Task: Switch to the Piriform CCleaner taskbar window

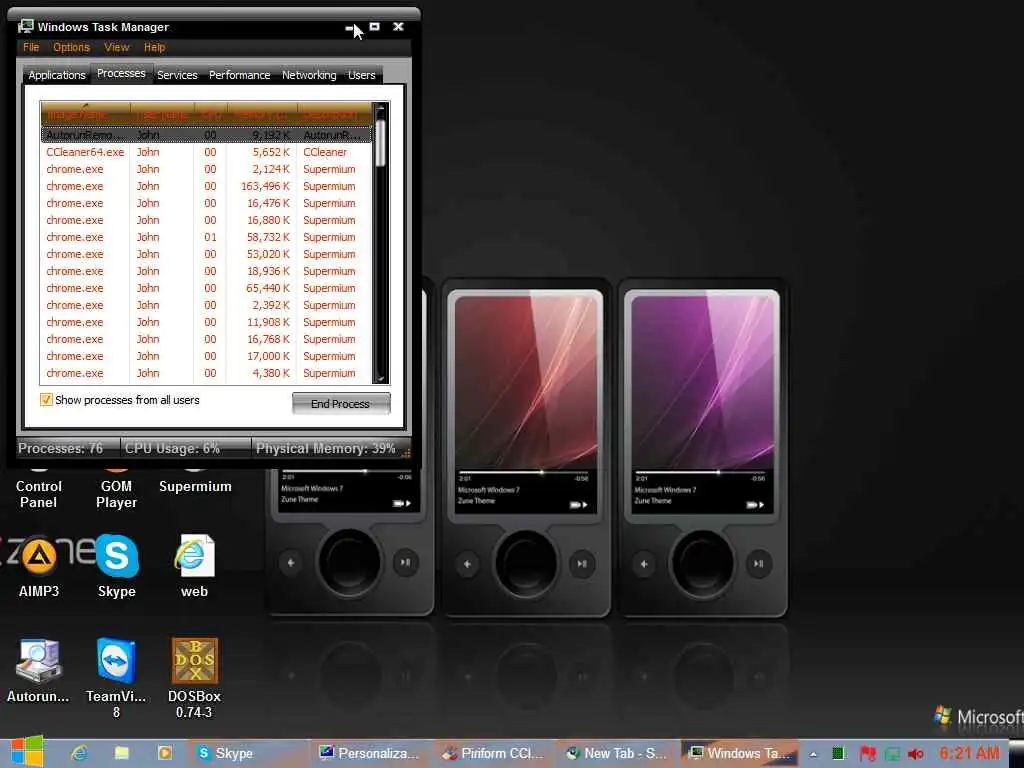Action: 493,753
